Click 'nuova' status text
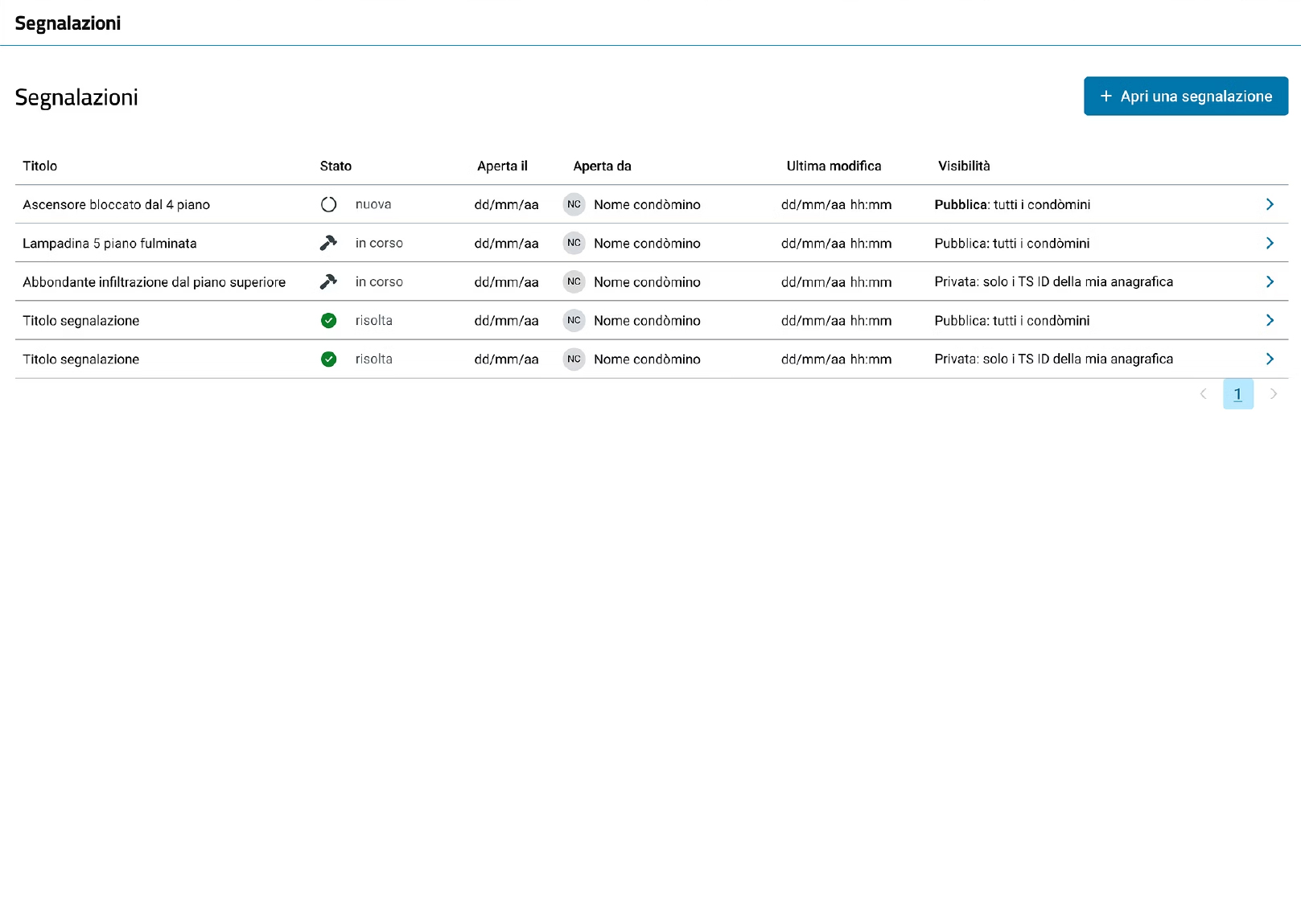1301x924 pixels. [x=373, y=204]
